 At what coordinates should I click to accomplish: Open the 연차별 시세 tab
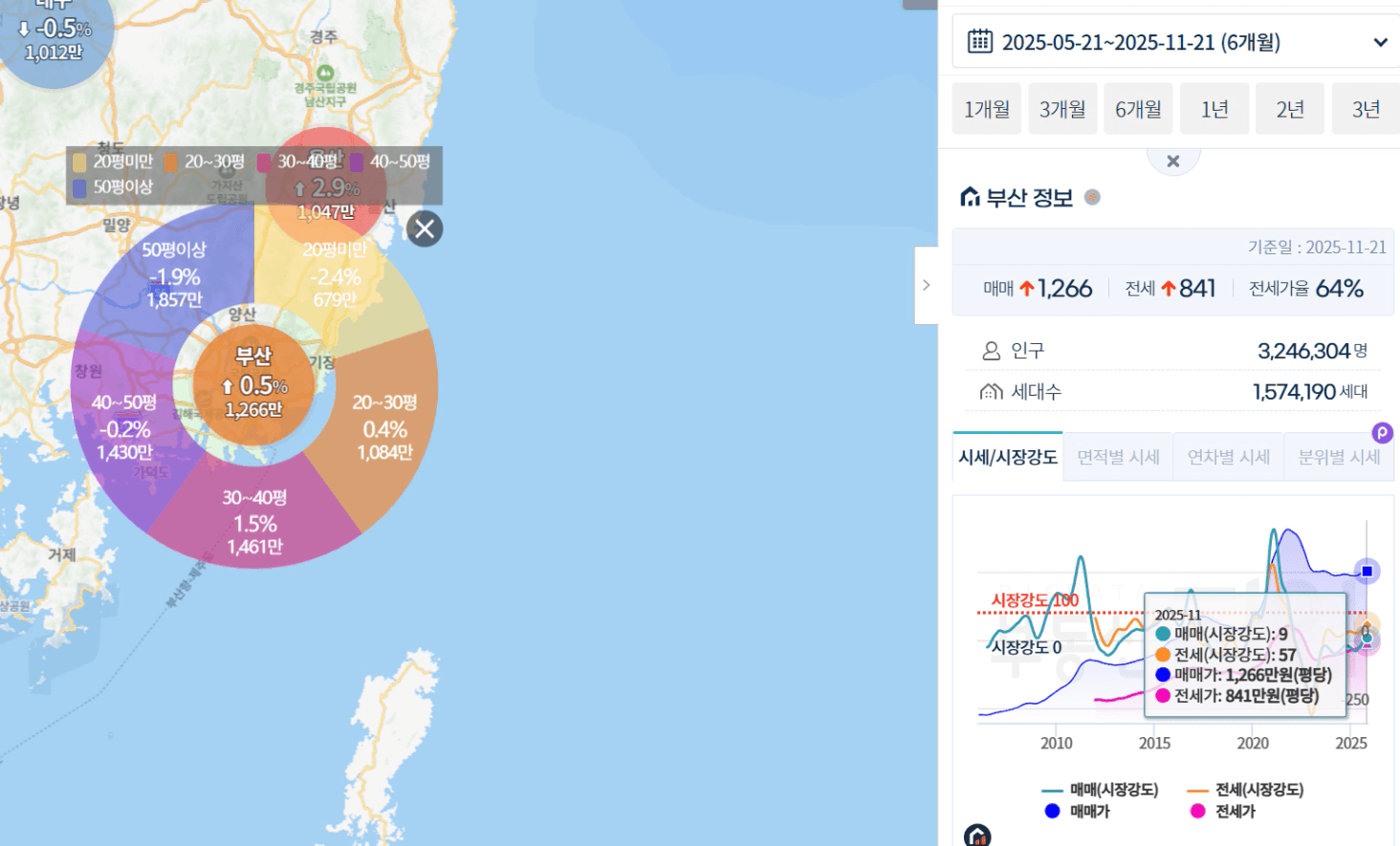pos(1228,457)
